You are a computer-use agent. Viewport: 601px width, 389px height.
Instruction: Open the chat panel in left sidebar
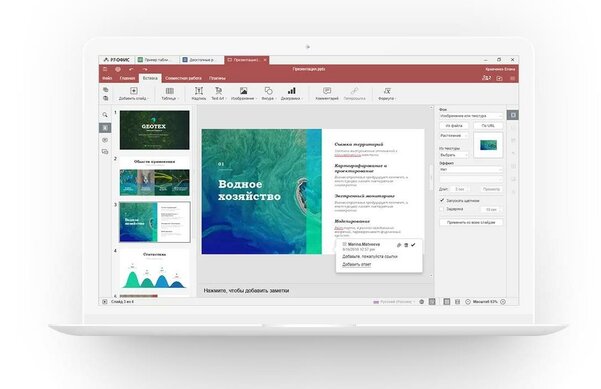tap(105, 152)
